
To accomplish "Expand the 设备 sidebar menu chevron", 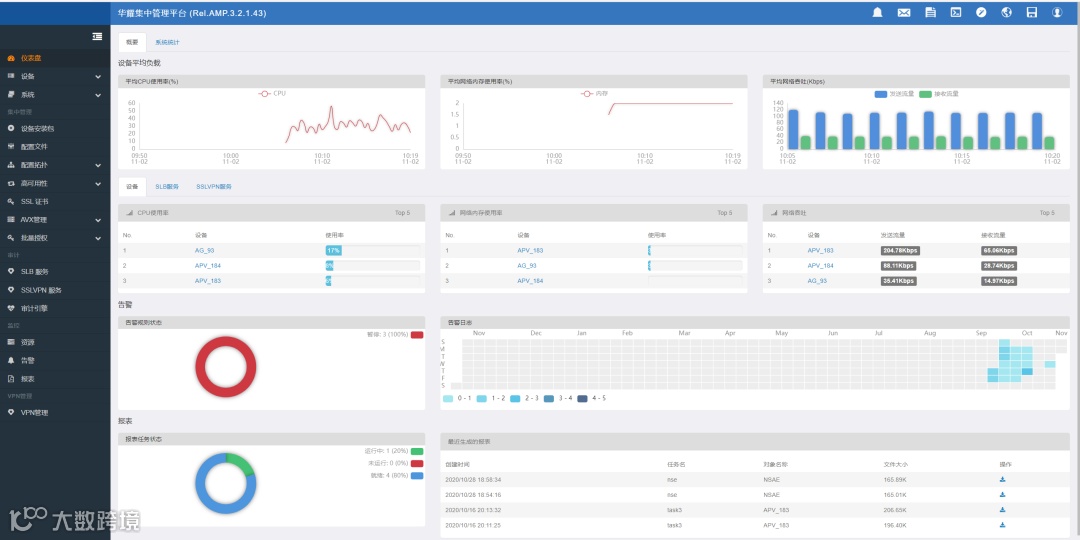I will click(98, 76).
